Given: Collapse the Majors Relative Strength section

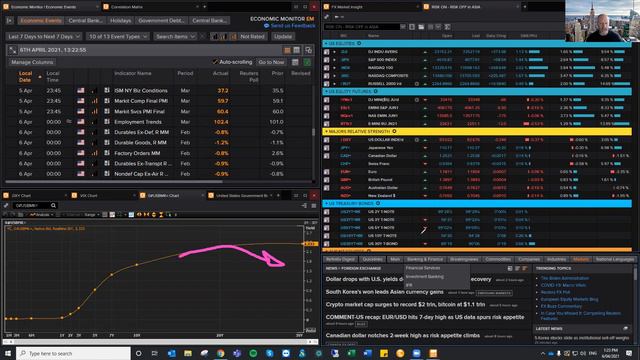Looking at the screenshot, I should [x=326, y=131].
